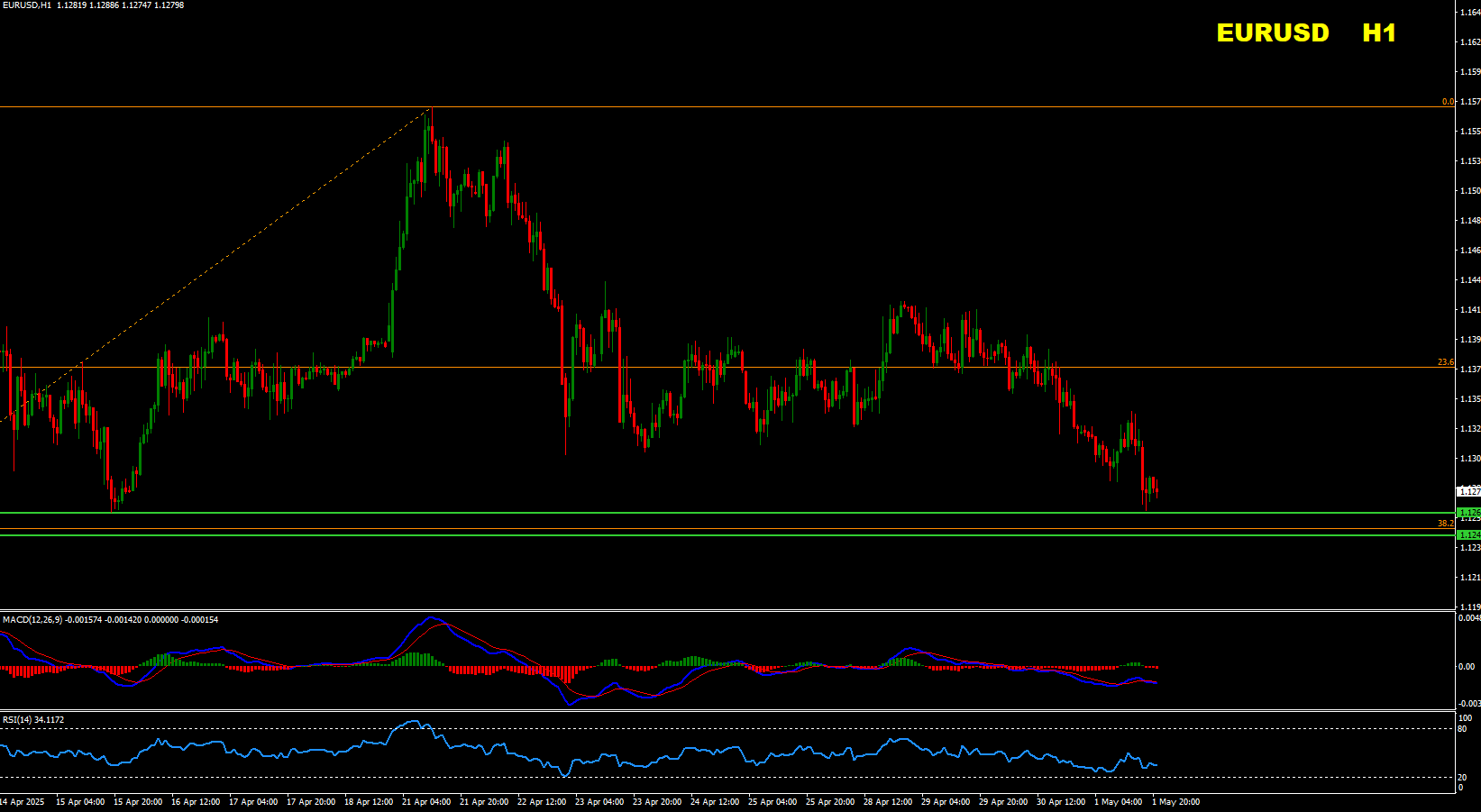Click the MACD(12,26,9) indicator label
This screenshot has width=1481, height=812.
(32, 620)
